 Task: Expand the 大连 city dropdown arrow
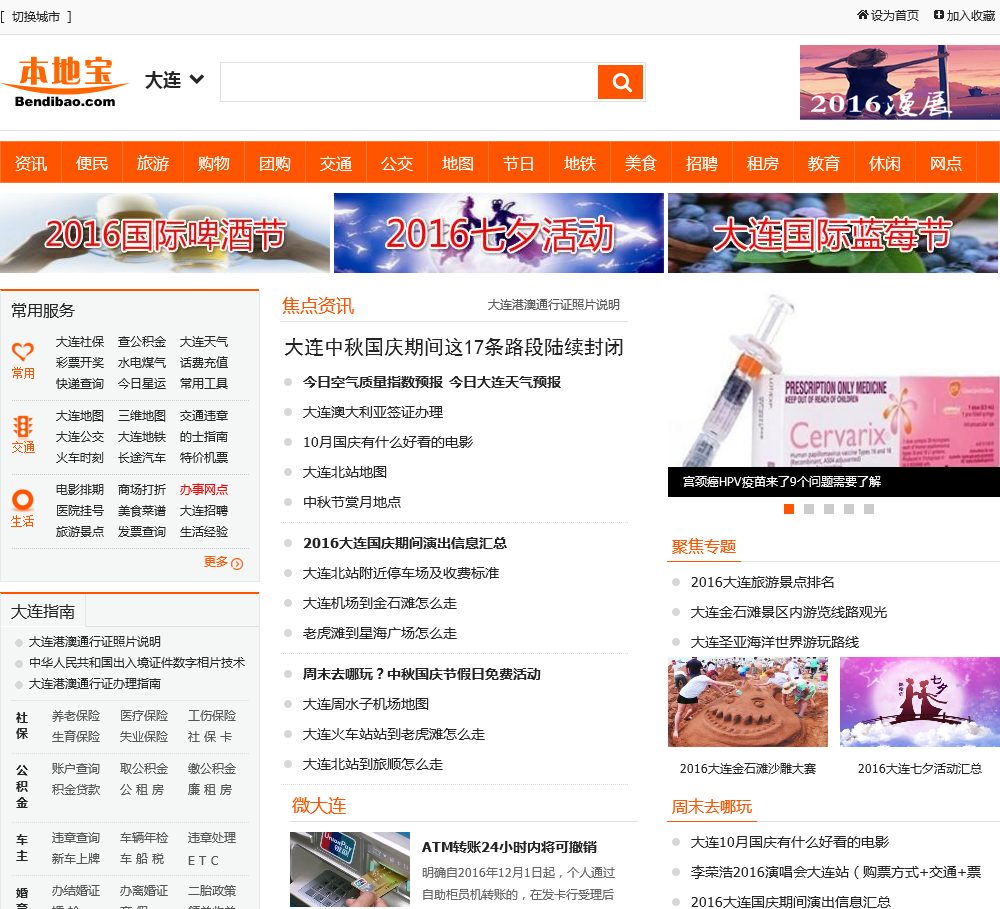pos(197,79)
